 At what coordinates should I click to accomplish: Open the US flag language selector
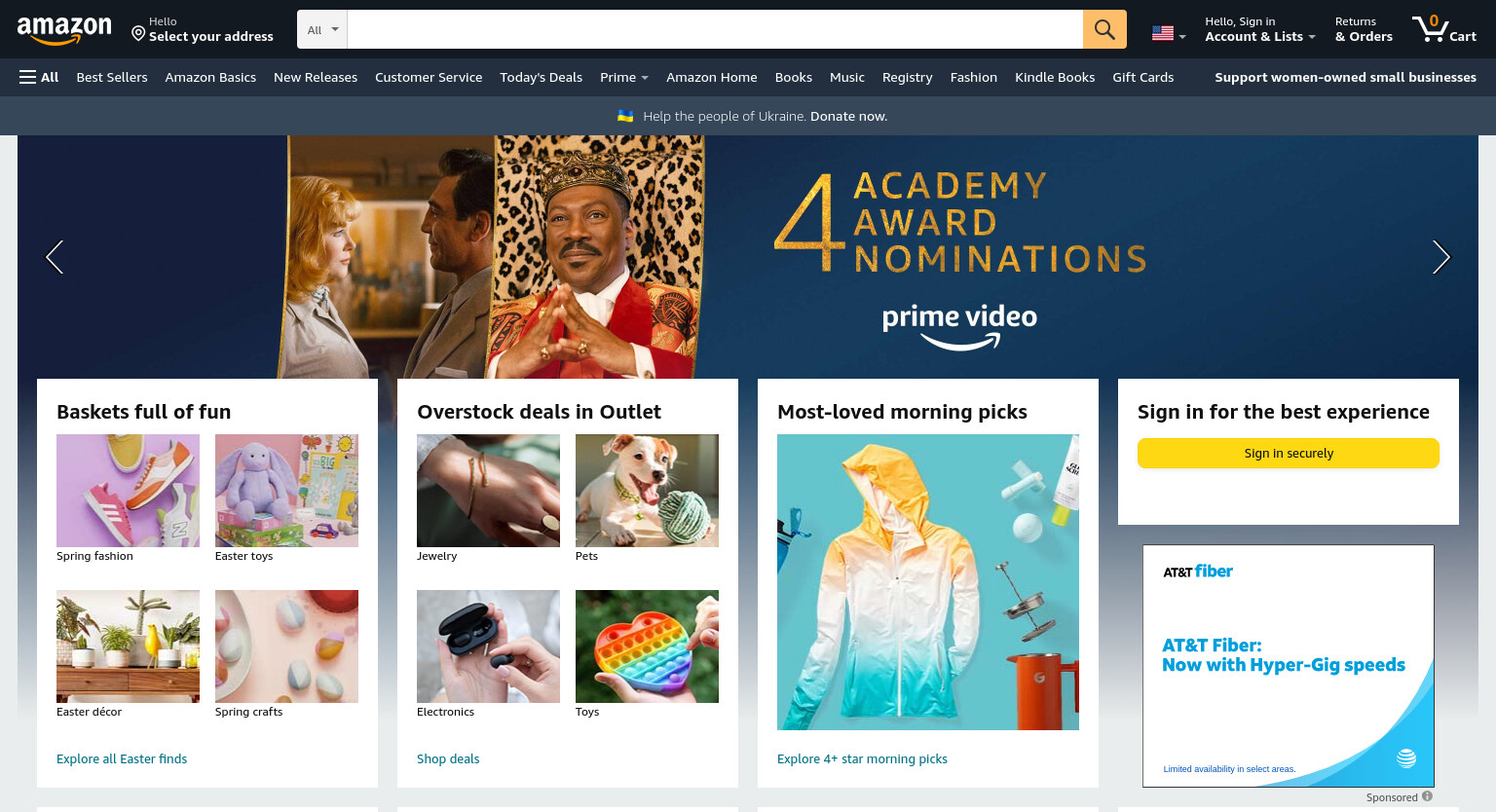(1169, 33)
